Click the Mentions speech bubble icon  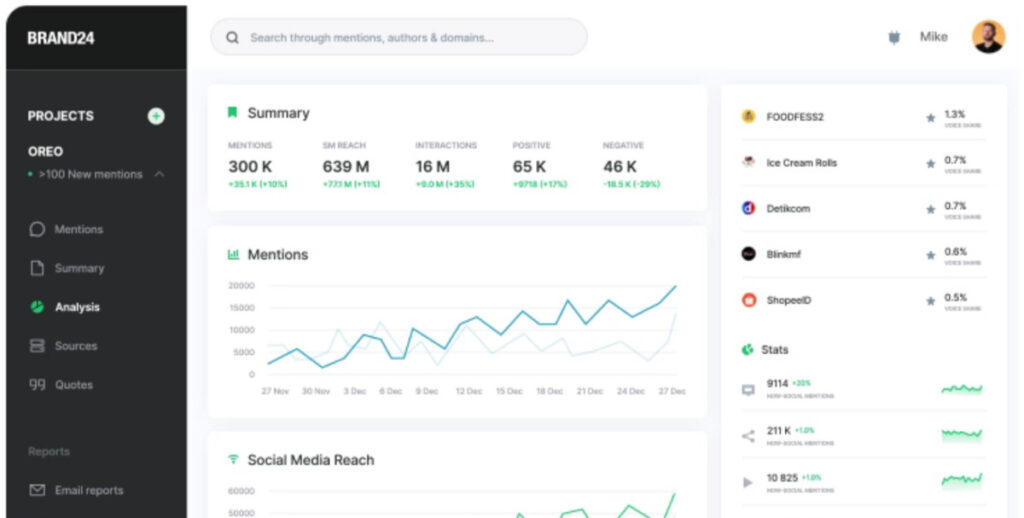(x=37, y=229)
